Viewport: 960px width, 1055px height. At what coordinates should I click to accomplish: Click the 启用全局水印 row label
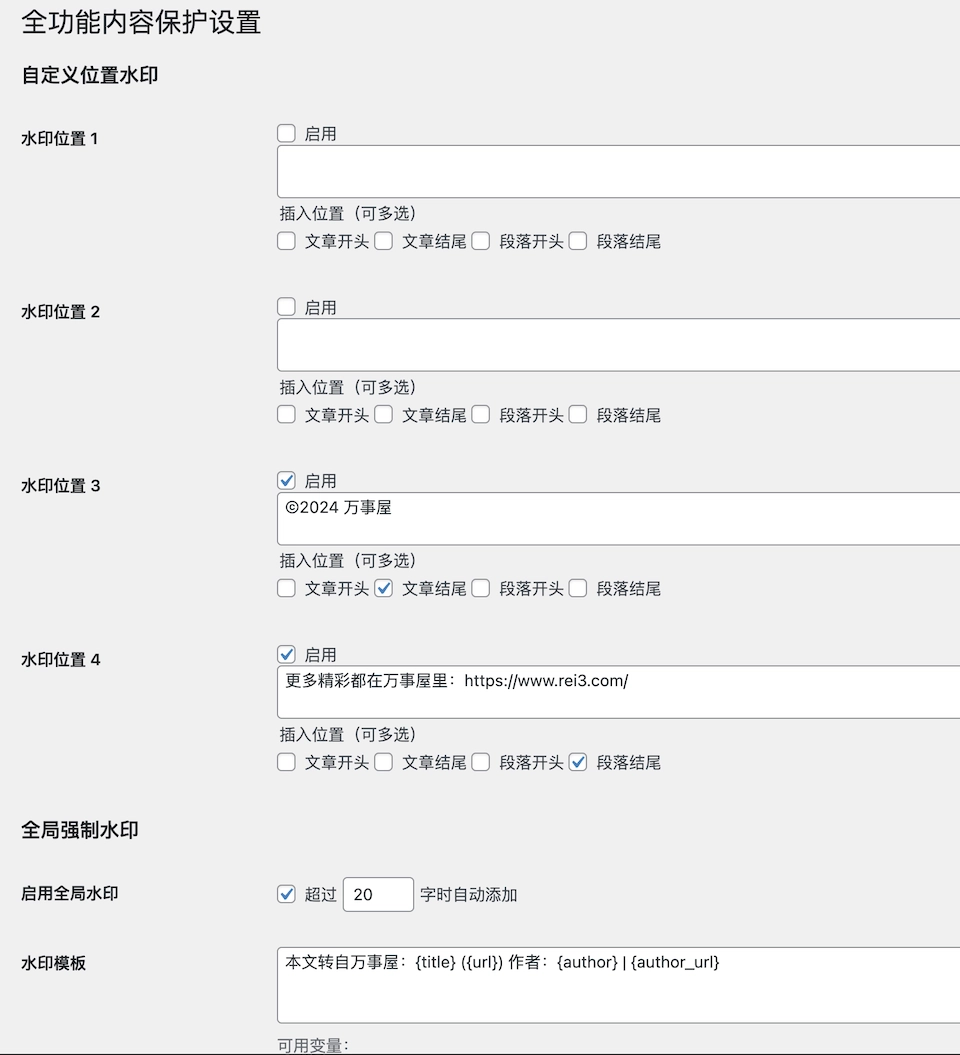[x=69, y=894]
